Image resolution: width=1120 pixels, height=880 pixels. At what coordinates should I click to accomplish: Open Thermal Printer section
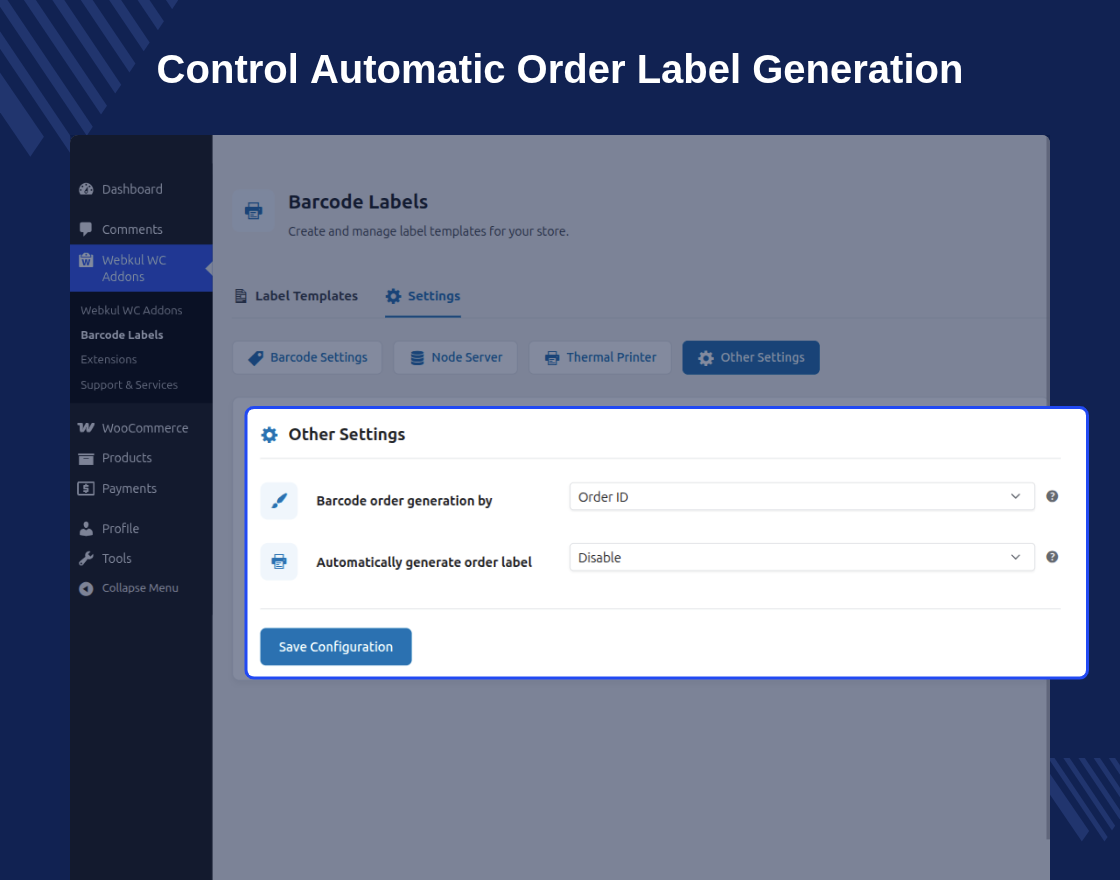click(600, 358)
